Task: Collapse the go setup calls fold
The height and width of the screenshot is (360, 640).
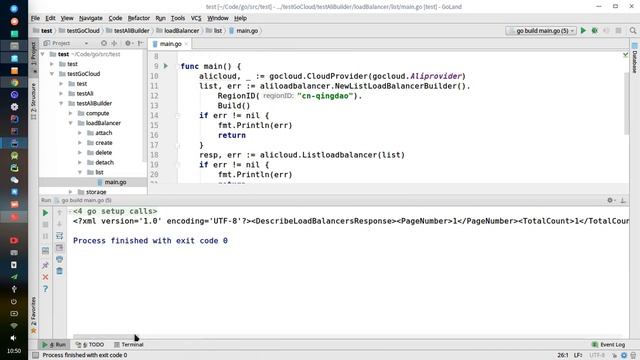Action: click(x=70, y=211)
